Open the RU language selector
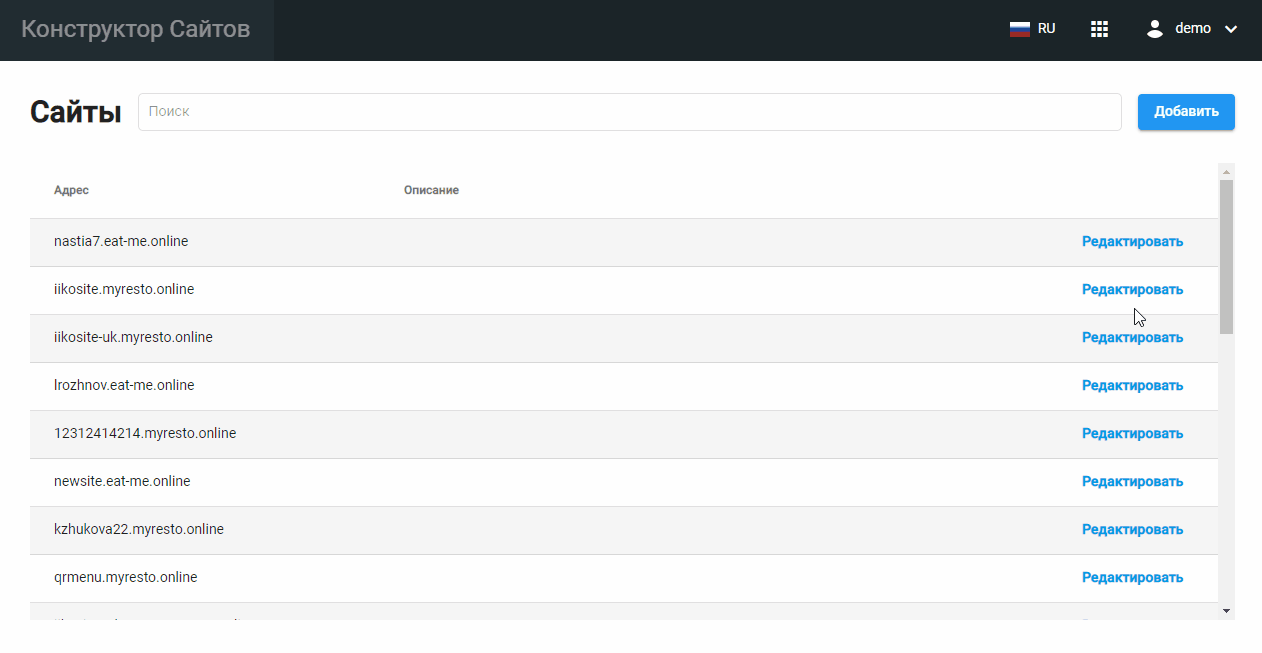Viewport: 1262px width, 653px height. tap(1046, 29)
